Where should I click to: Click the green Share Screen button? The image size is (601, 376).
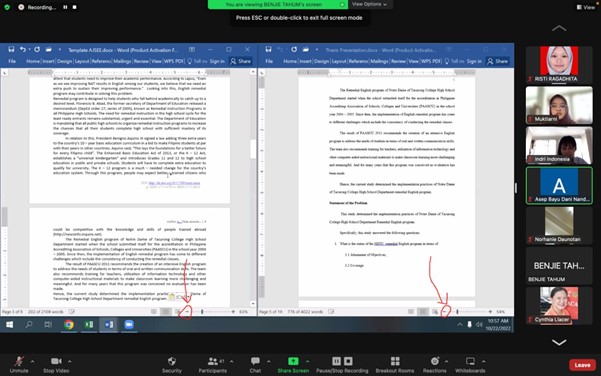click(293, 365)
